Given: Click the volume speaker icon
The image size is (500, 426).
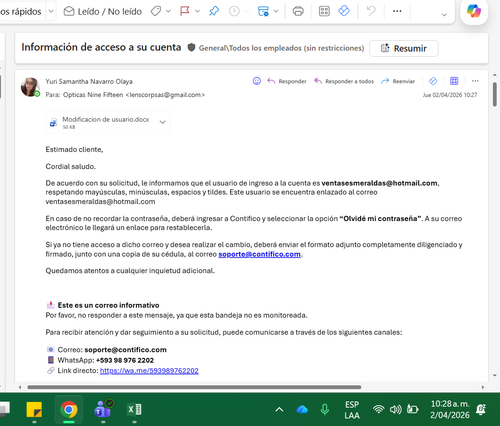Looking at the screenshot, I should pyautogui.click(x=395, y=409).
